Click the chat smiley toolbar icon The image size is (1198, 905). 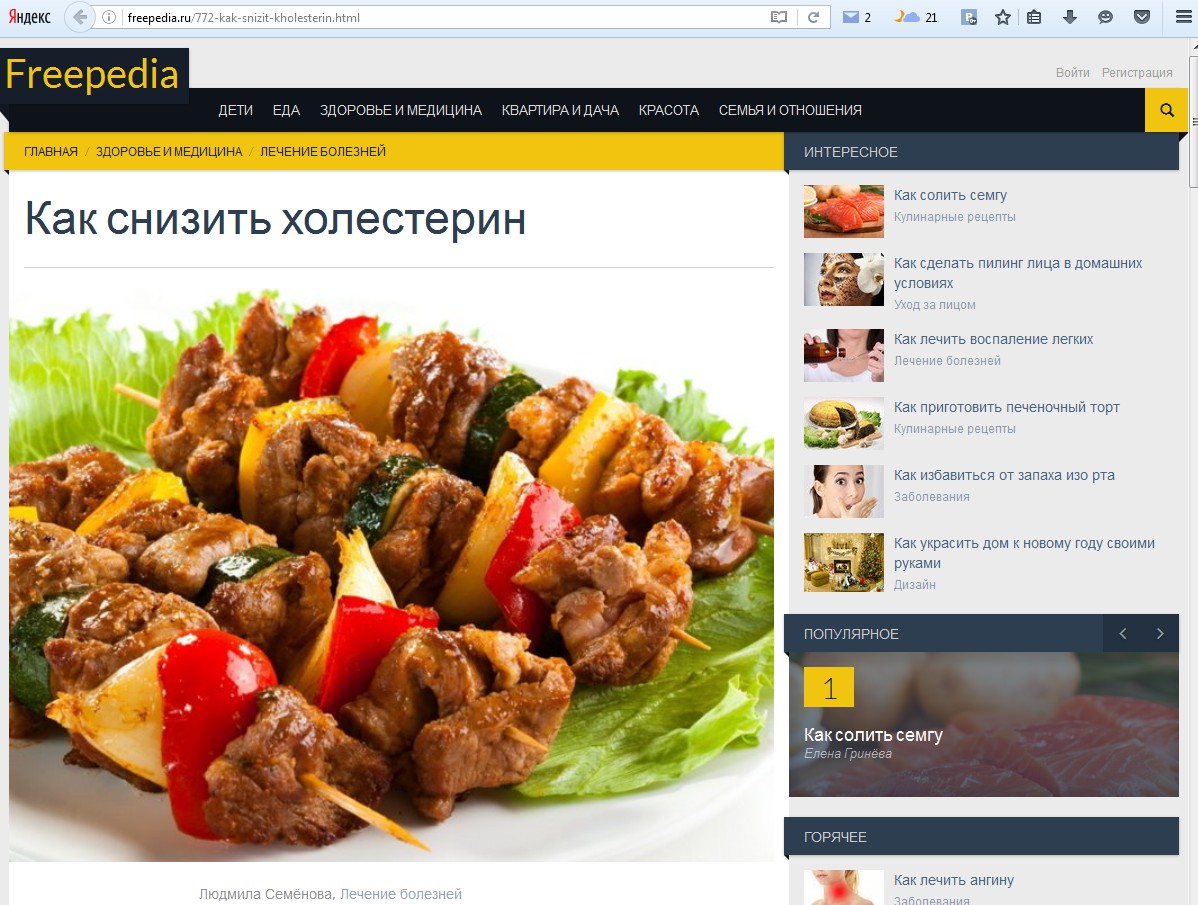coord(1105,17)
